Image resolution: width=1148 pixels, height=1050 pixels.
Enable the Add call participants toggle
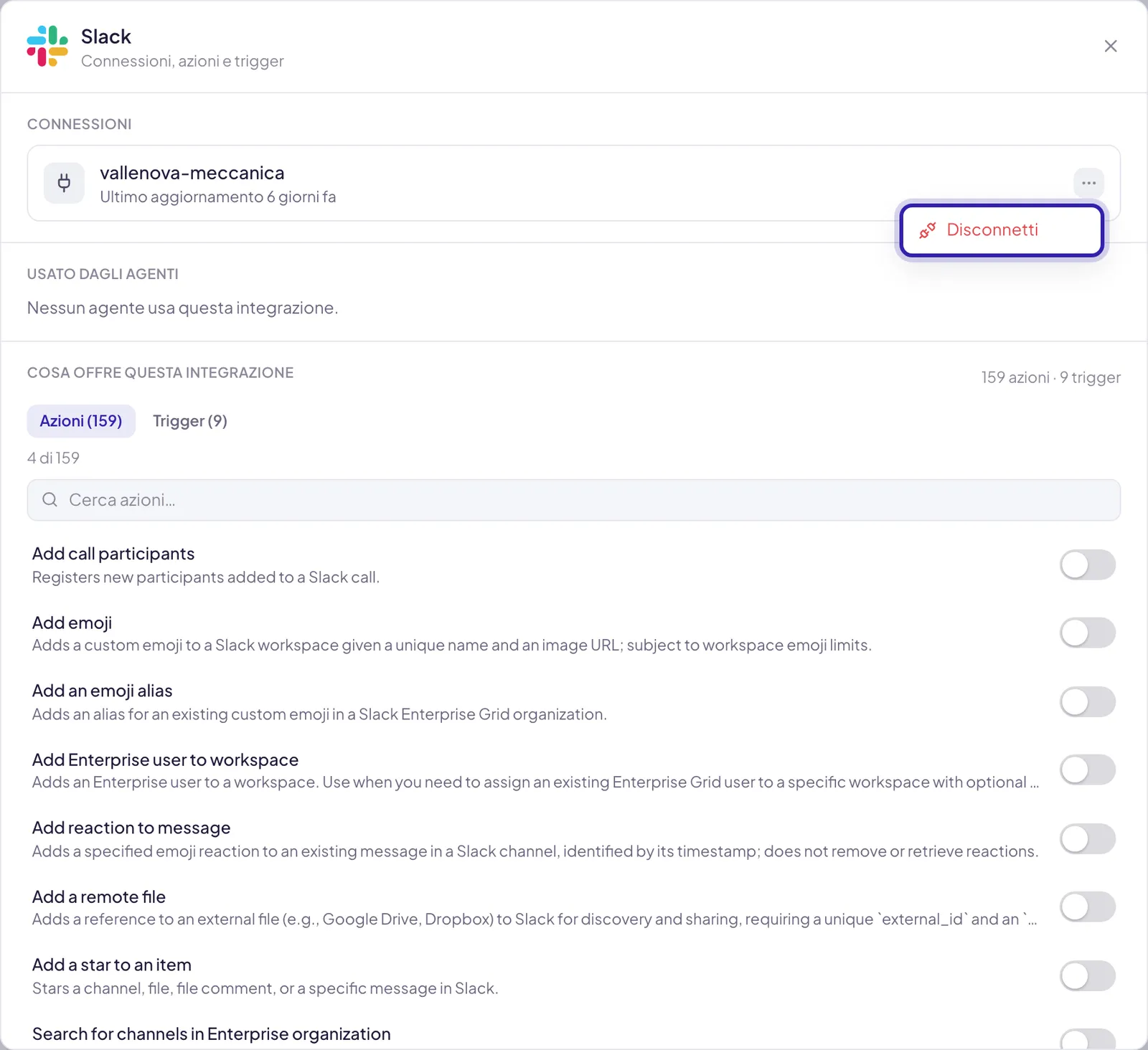pos(1088,565)
